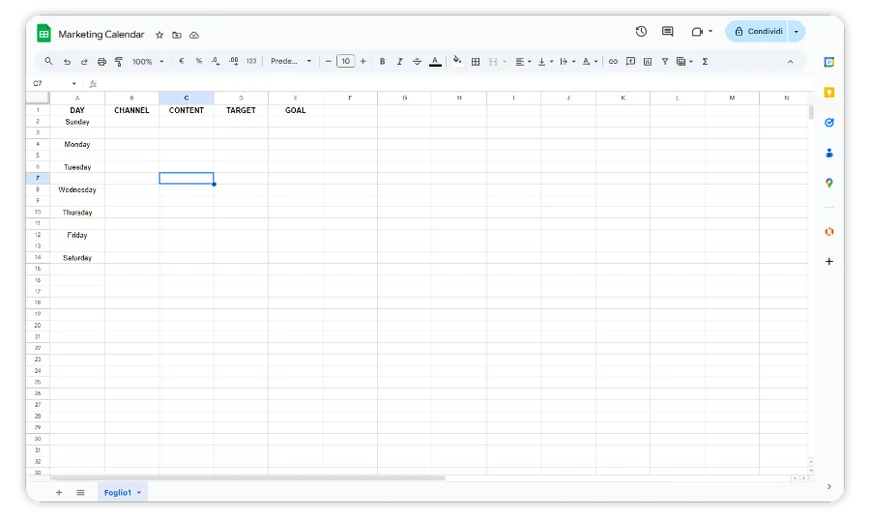The width and height of the screenshot is (870, 517).
Task: Open the Prede... font family dropdown
Action: 291,62
